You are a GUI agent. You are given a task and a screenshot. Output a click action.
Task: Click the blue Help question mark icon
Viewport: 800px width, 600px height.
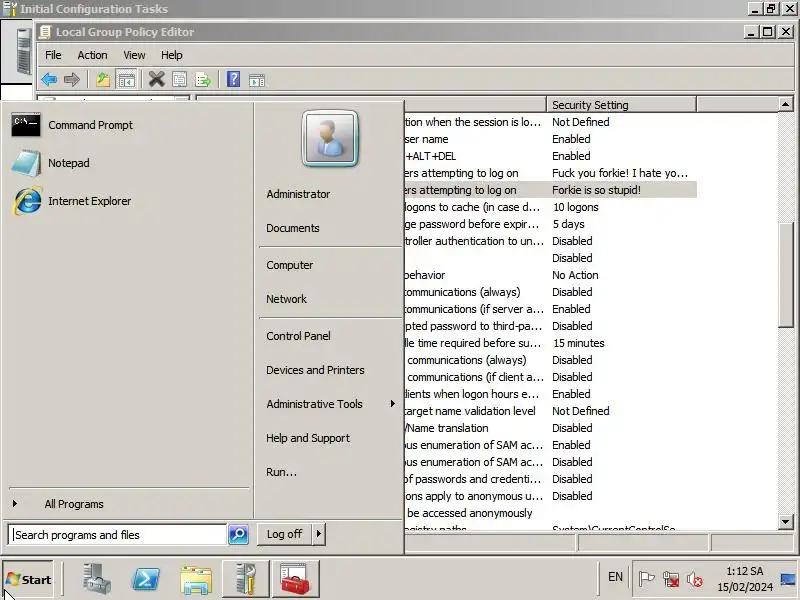click(233, 80)
